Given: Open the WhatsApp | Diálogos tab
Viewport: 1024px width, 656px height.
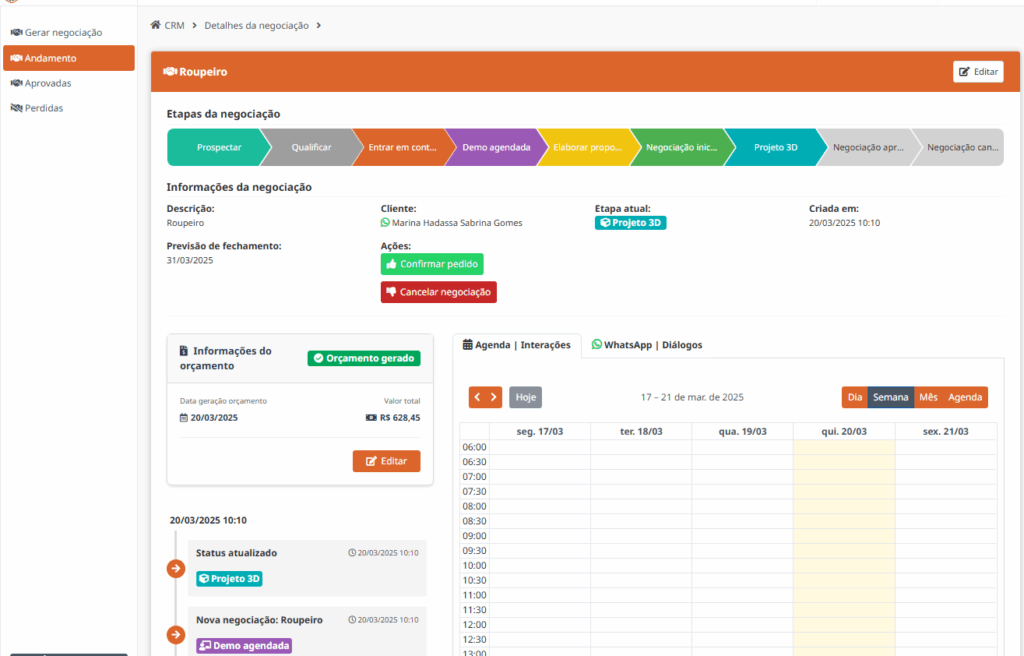Looking at the screenshot, I should pos(647,345).
